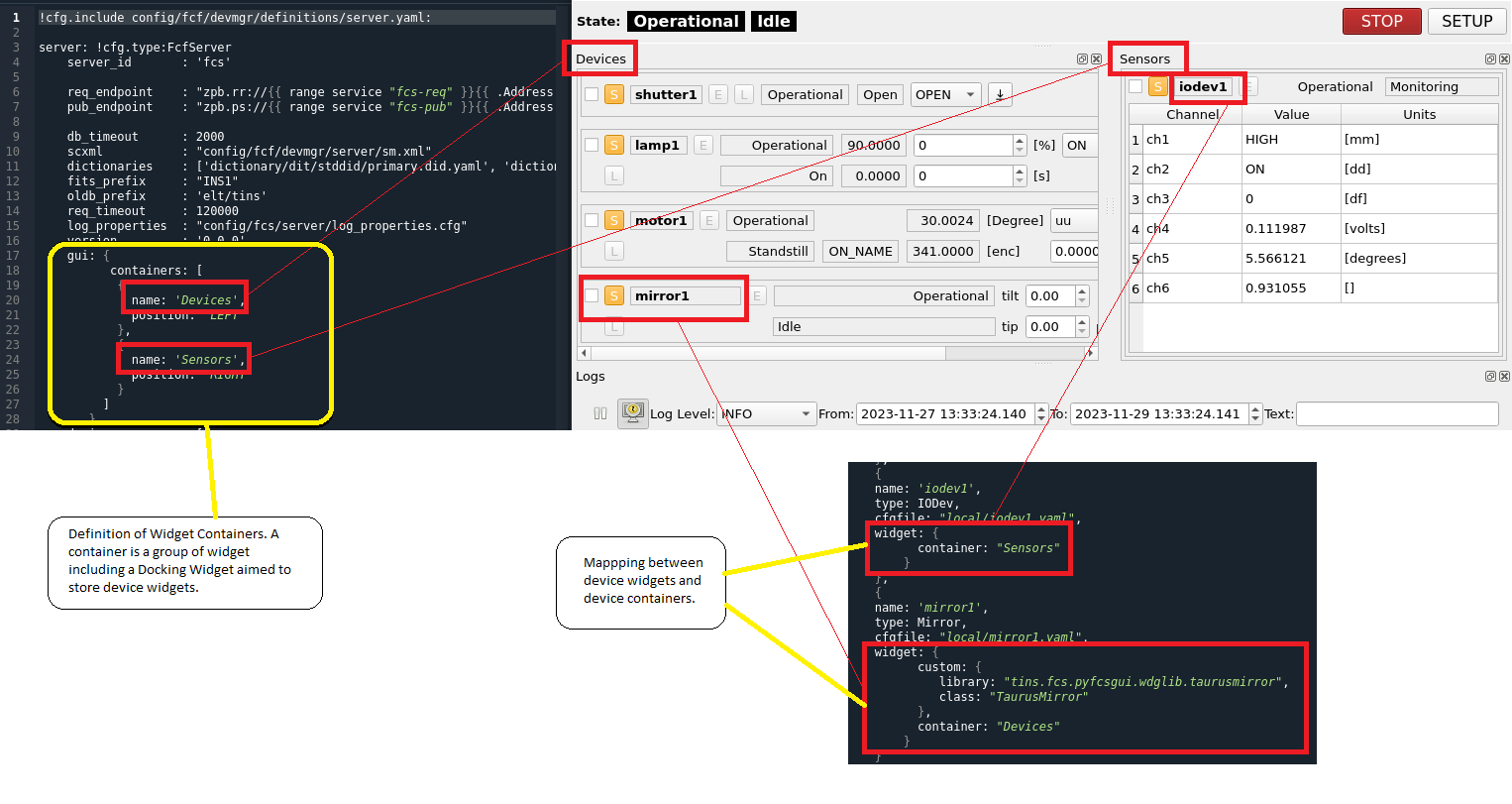Pause logs with the pause icon

click(600, 414)
